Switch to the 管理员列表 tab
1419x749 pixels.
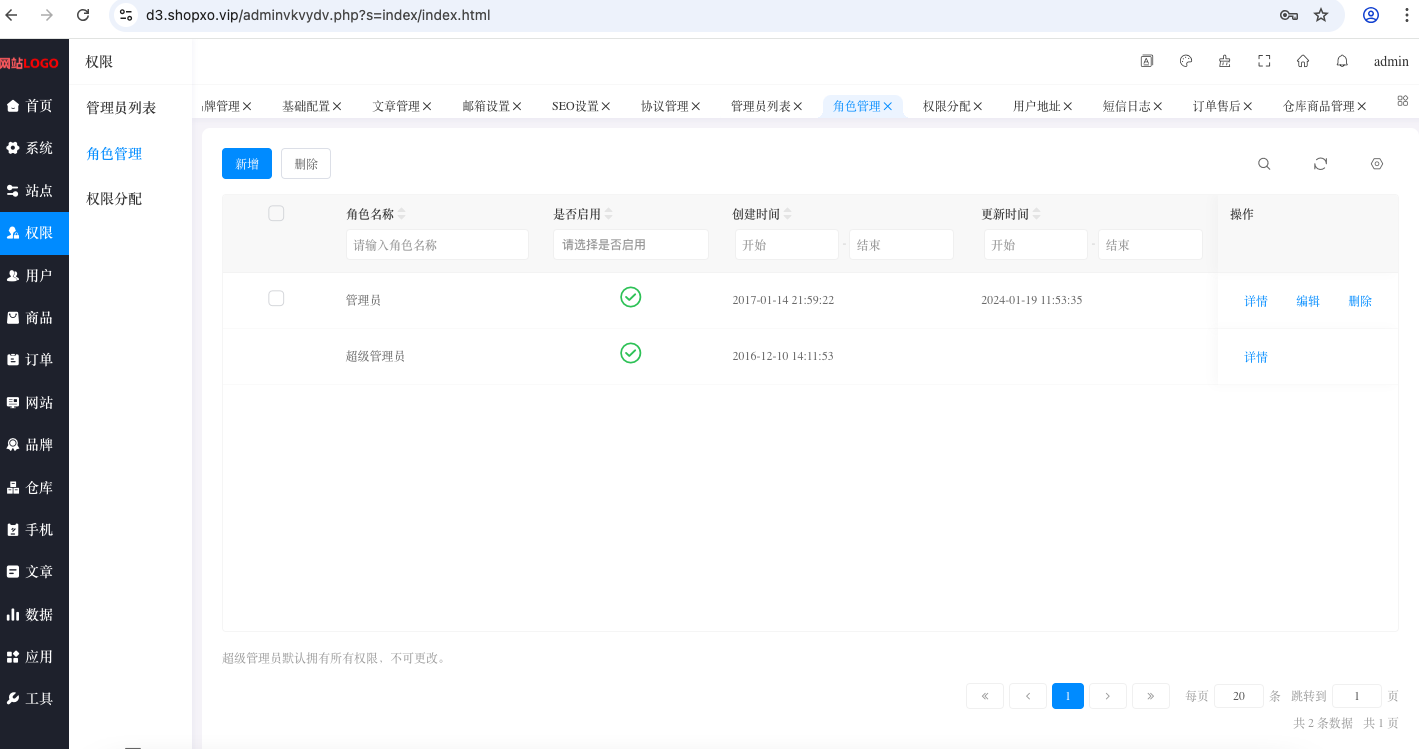(761, 106)
